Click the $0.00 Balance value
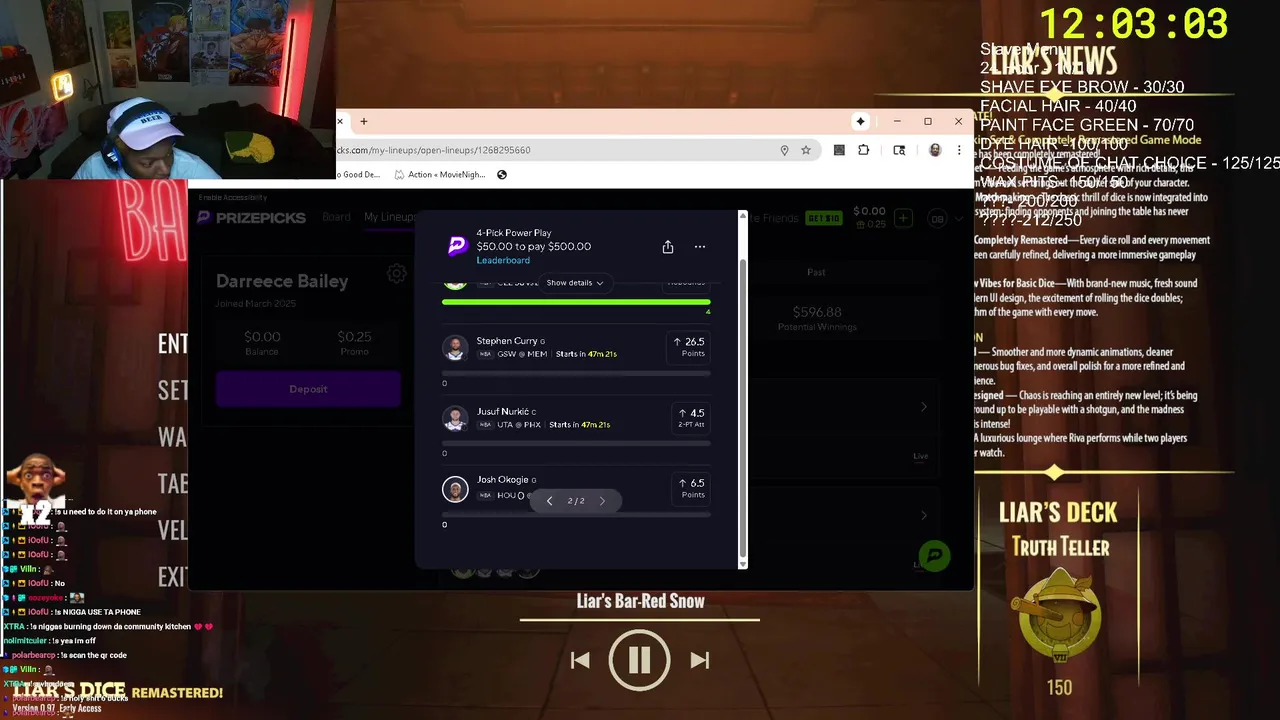Viewport: 1280px width, 720px height. point(262,337)
